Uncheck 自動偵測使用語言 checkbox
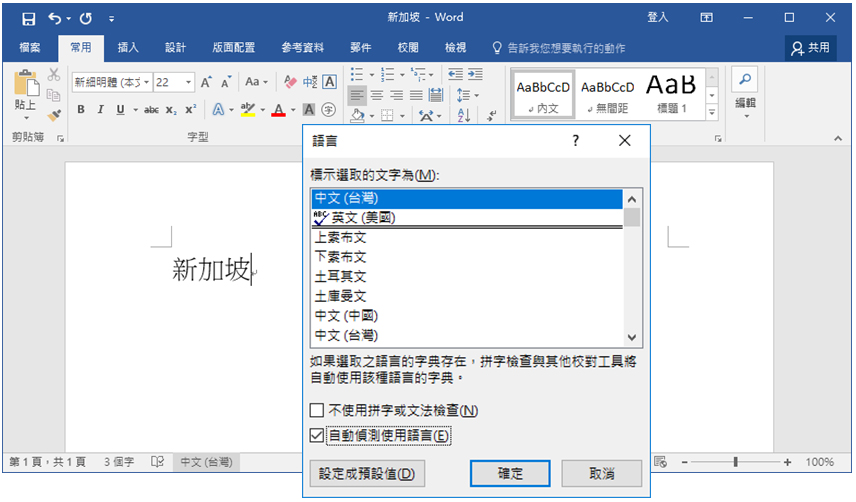This screenshot has height=502, width=856. (317, 435)
